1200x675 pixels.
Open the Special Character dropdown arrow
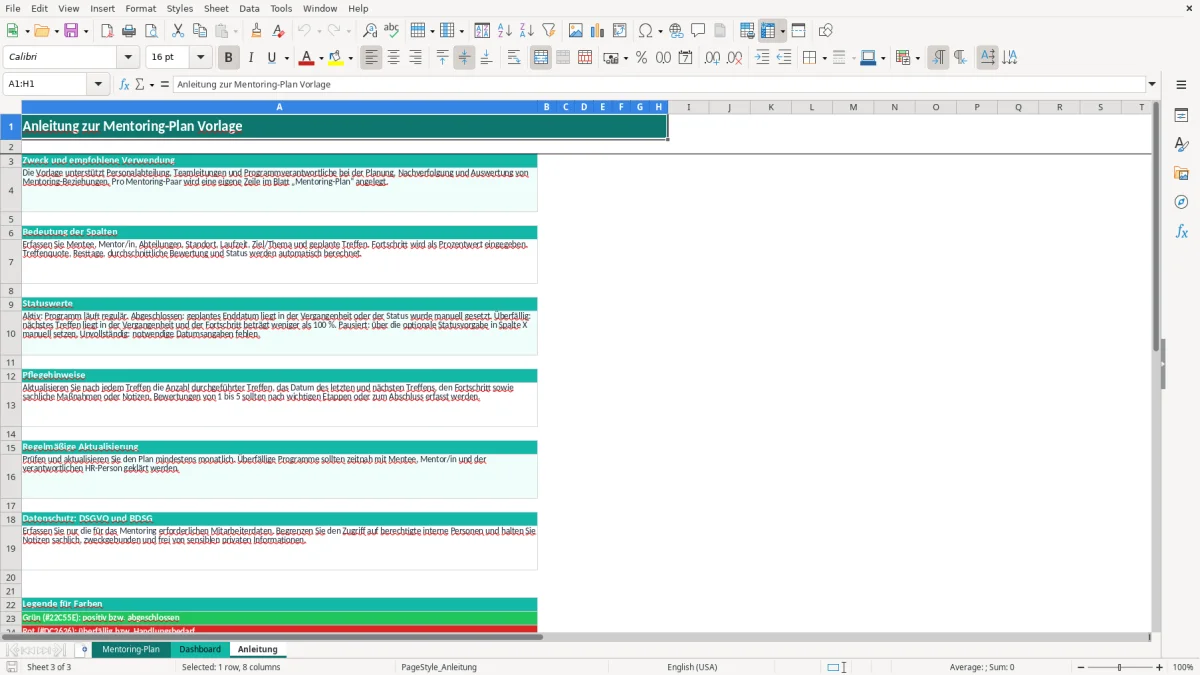660,31
